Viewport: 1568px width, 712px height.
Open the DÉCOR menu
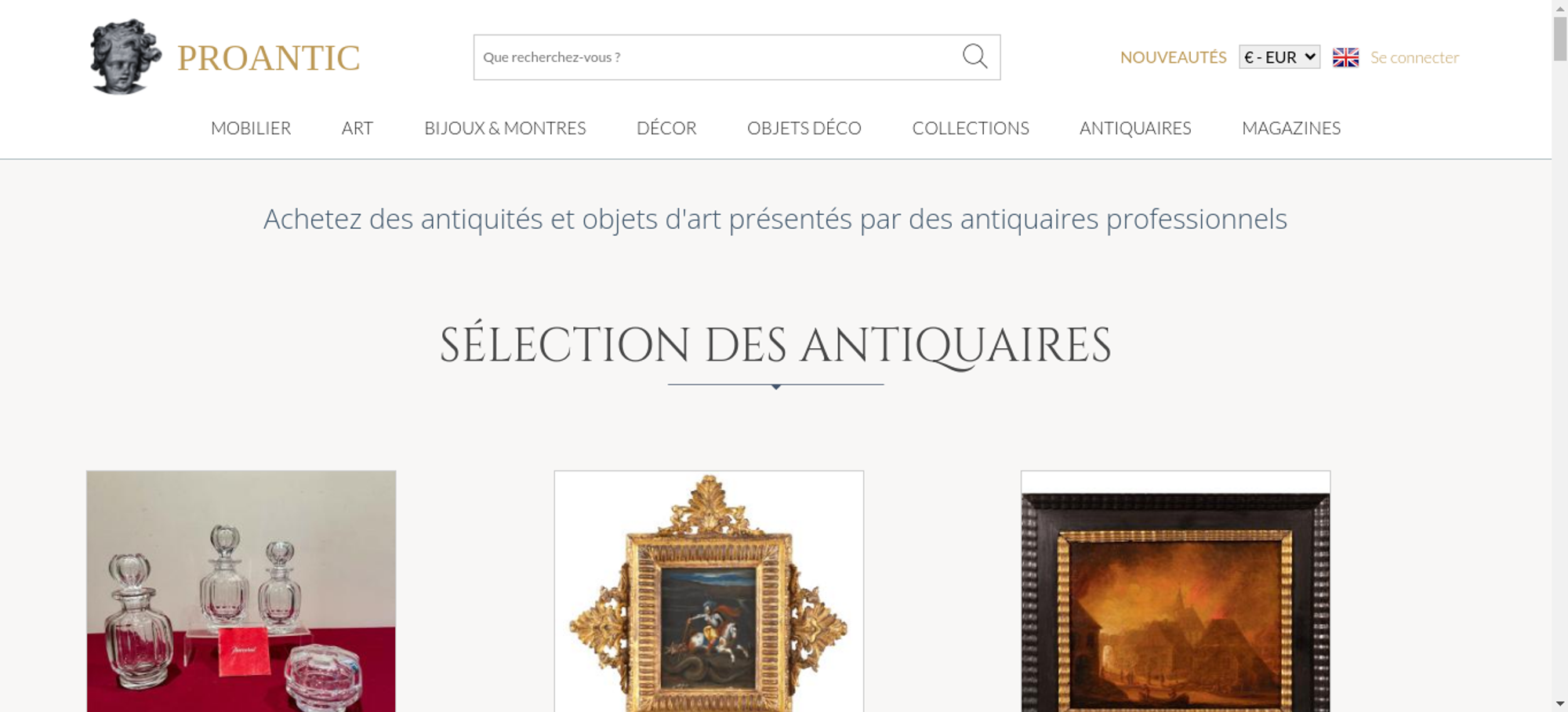click(x=666, y=128)
